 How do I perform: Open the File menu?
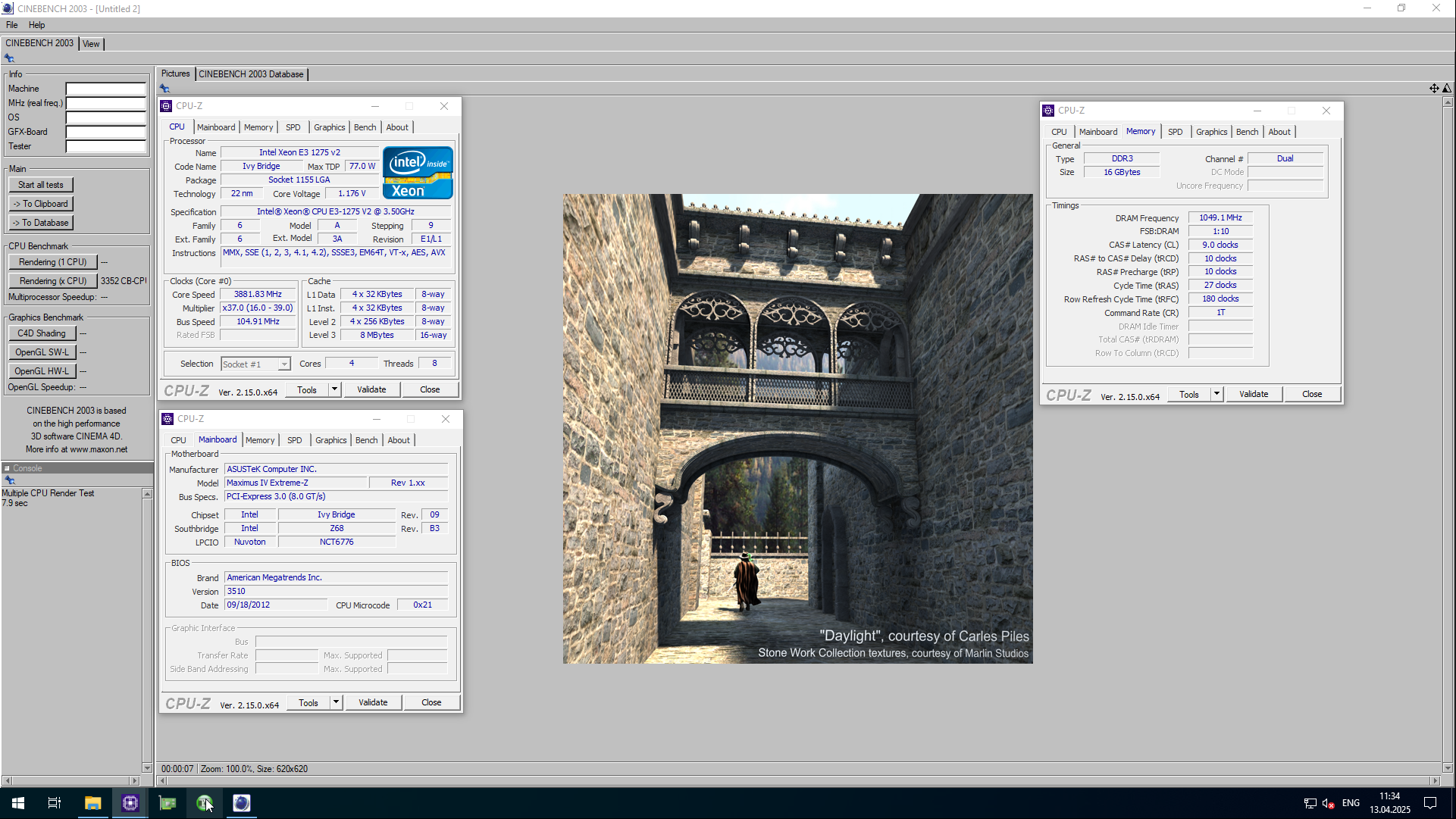[x=12, y=25]
